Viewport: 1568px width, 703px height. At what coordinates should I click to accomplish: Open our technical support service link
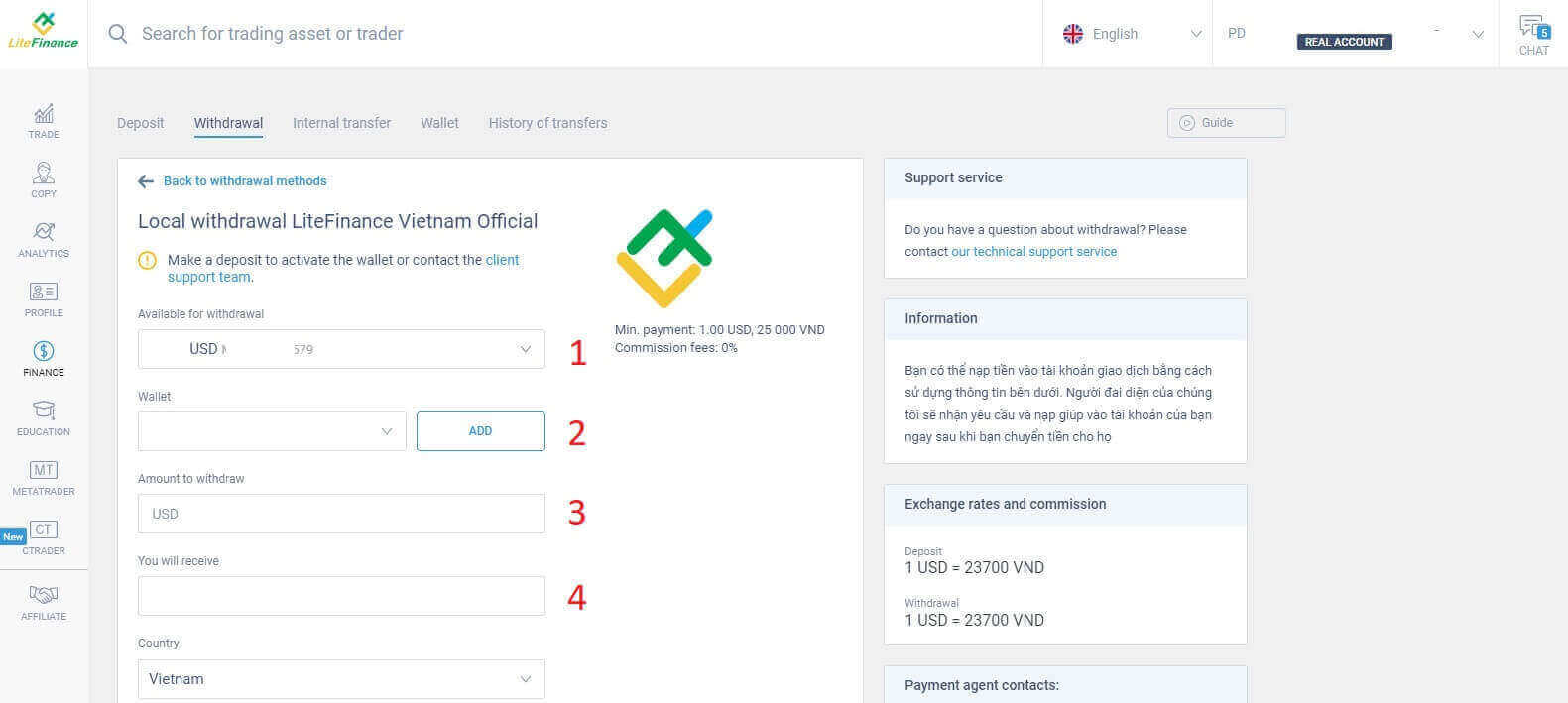pyautogui.click(x=1033, y=252)
